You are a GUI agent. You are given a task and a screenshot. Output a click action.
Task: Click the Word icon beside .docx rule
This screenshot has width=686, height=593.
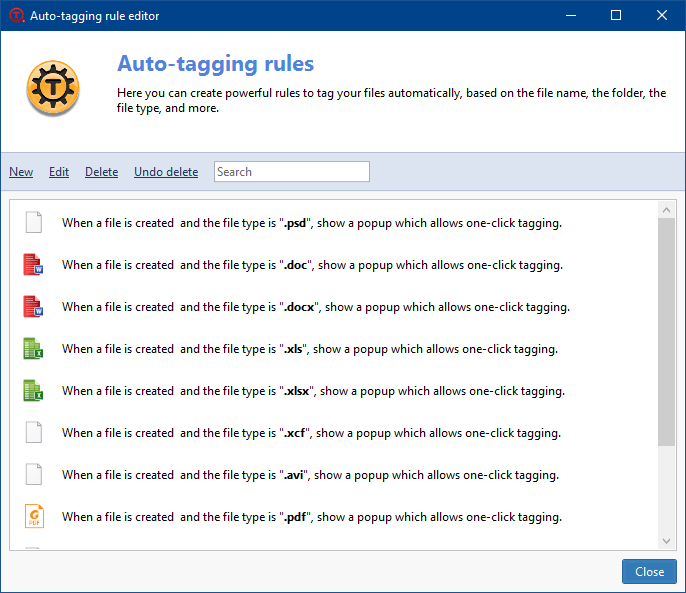(34, 307)
